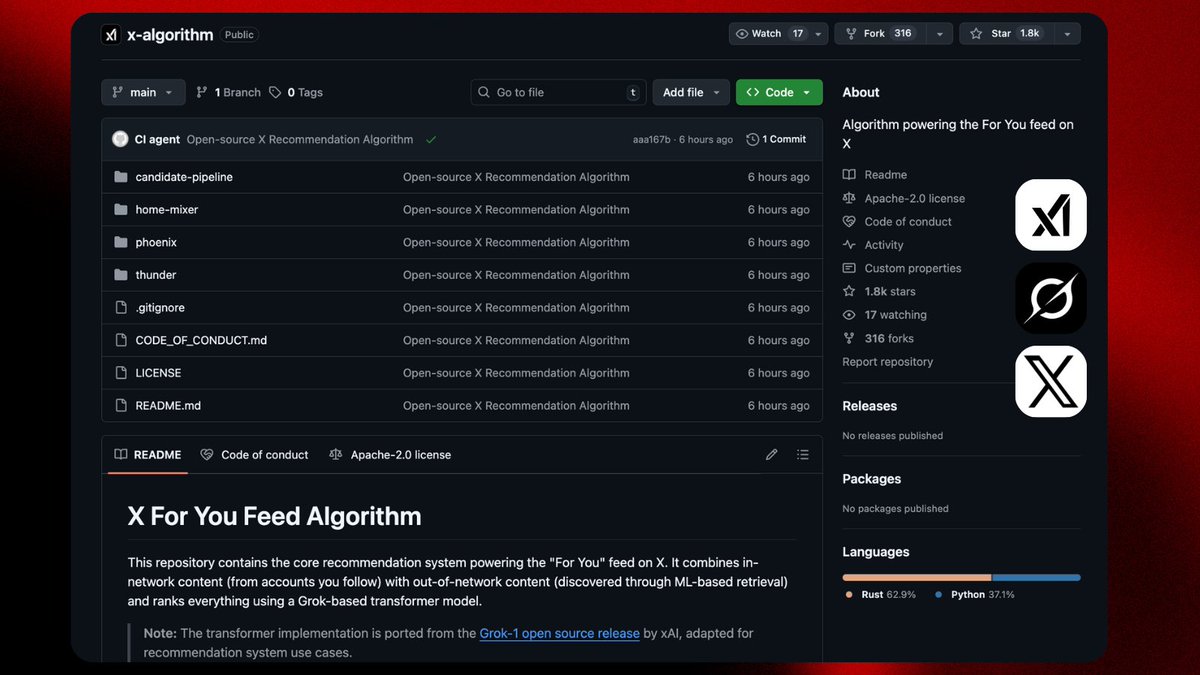This screenshot has width=1200, height=675.
Task: Focus the Go to file search field
Action: tap(558, 92)
